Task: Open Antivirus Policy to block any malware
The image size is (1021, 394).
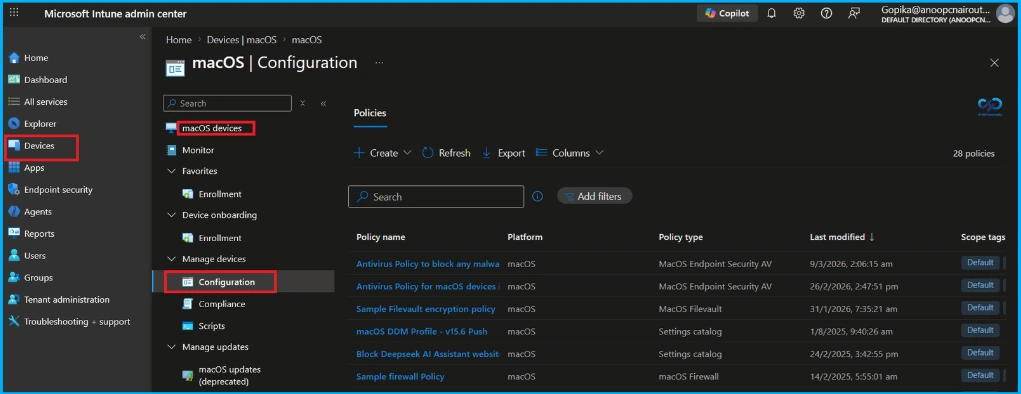Action: [x=428, y=264]
